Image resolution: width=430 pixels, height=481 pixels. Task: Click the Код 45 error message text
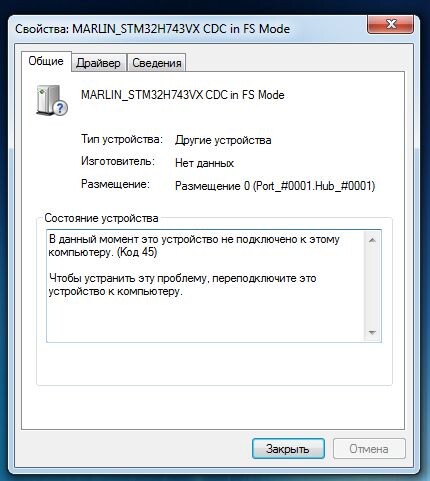(x=194, y=245)
